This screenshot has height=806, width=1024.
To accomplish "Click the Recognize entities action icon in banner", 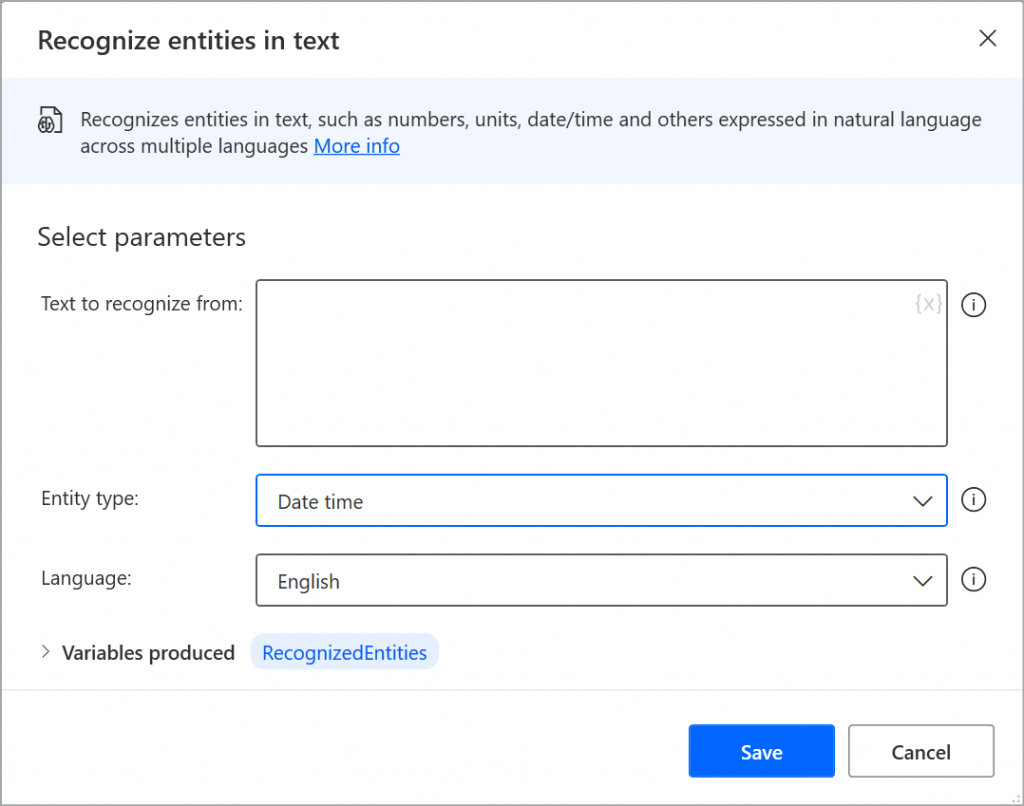I will pos(51,122).
